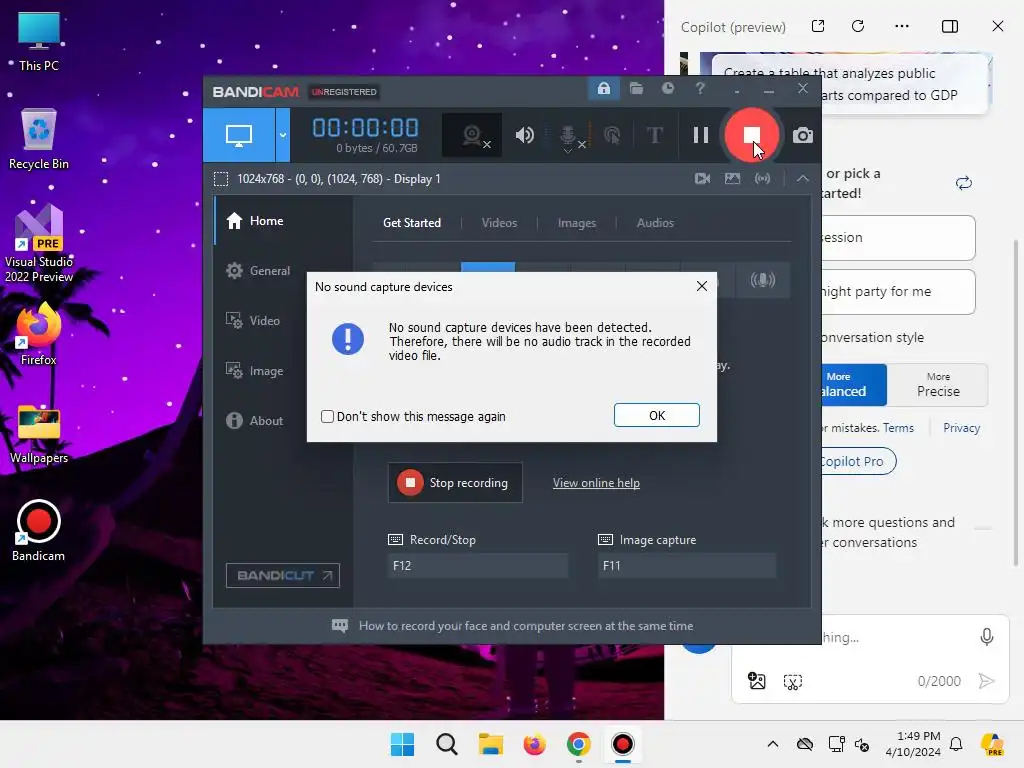This screenshot has height=768, width=1024.
Task: Expand the recording mode dropdown arrow
Action: click(283, 135)
